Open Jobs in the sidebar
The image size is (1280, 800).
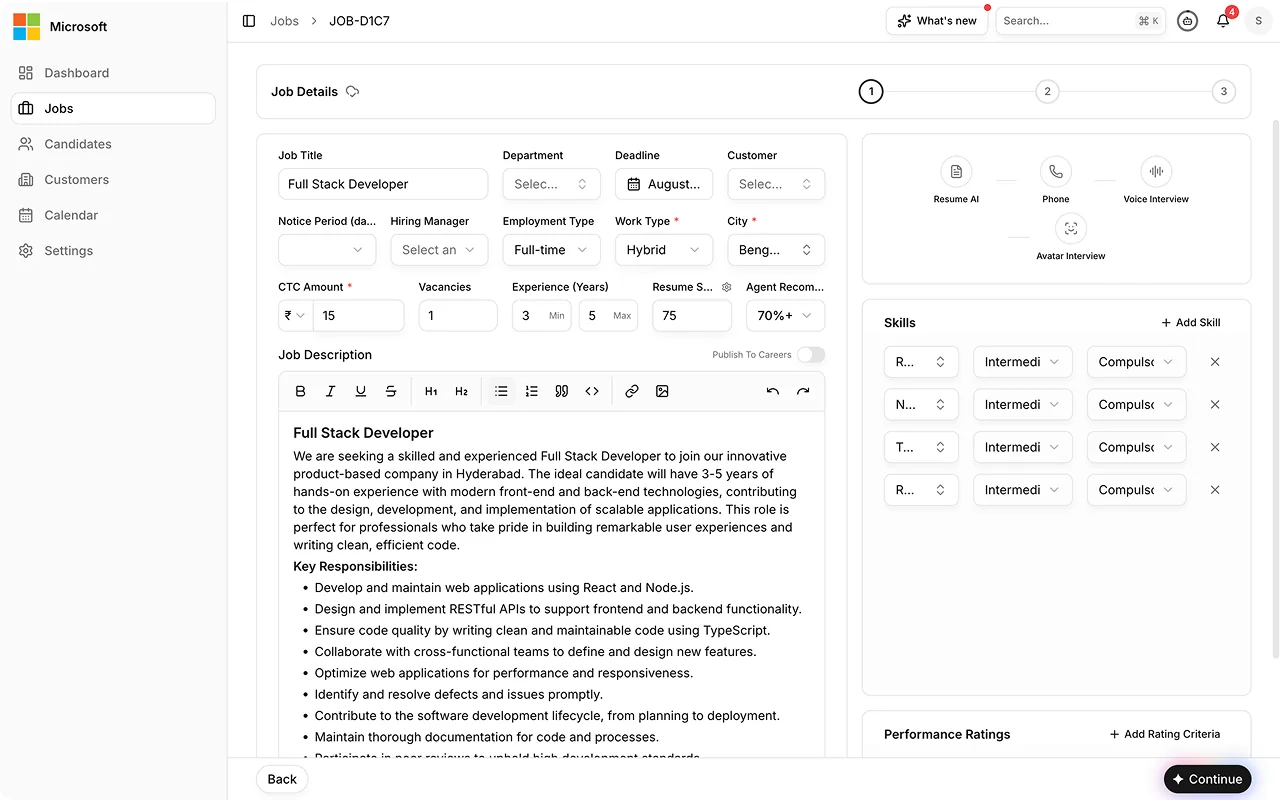click(113, 108)
